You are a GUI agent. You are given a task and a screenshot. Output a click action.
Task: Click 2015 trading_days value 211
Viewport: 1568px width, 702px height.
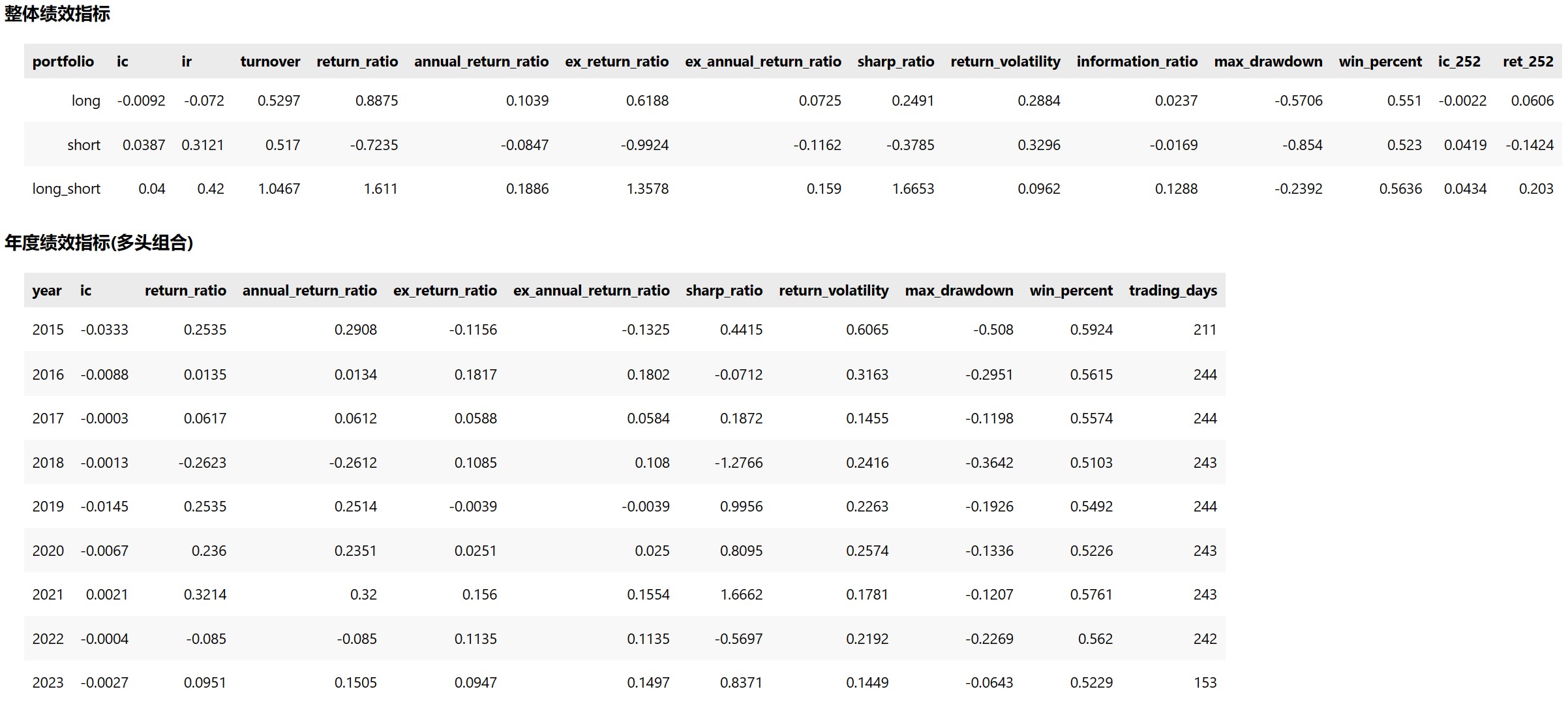point(1205,329)
